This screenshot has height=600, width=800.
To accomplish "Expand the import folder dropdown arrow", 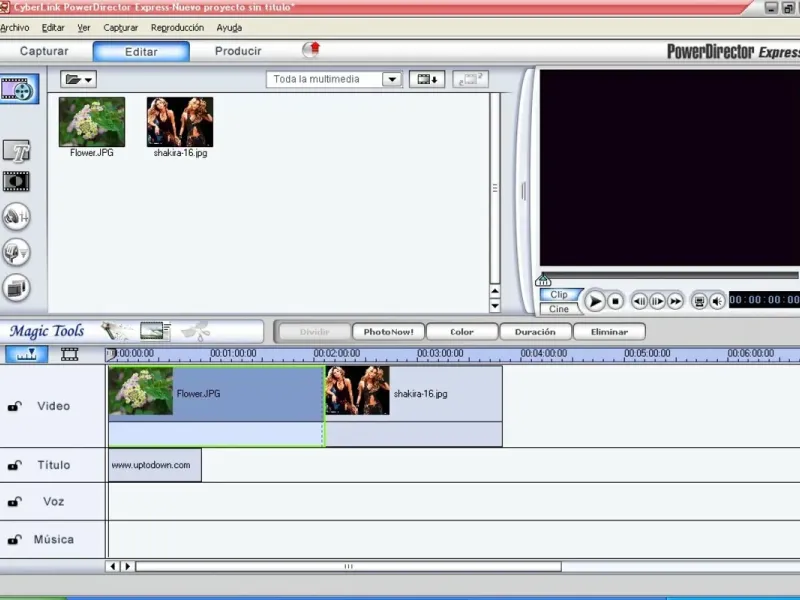I will tap(89, 80).
